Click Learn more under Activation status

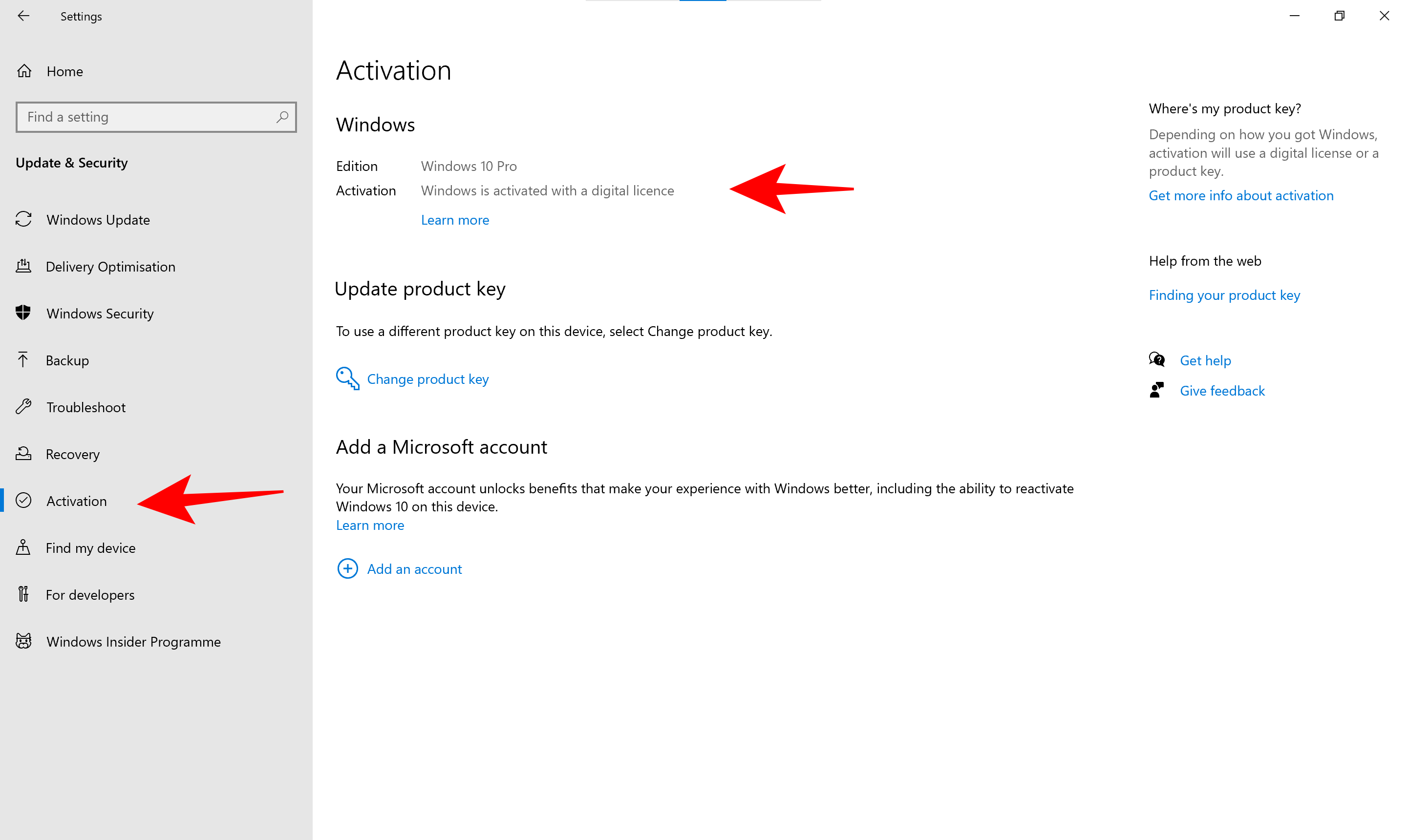[x=455, y=219]
